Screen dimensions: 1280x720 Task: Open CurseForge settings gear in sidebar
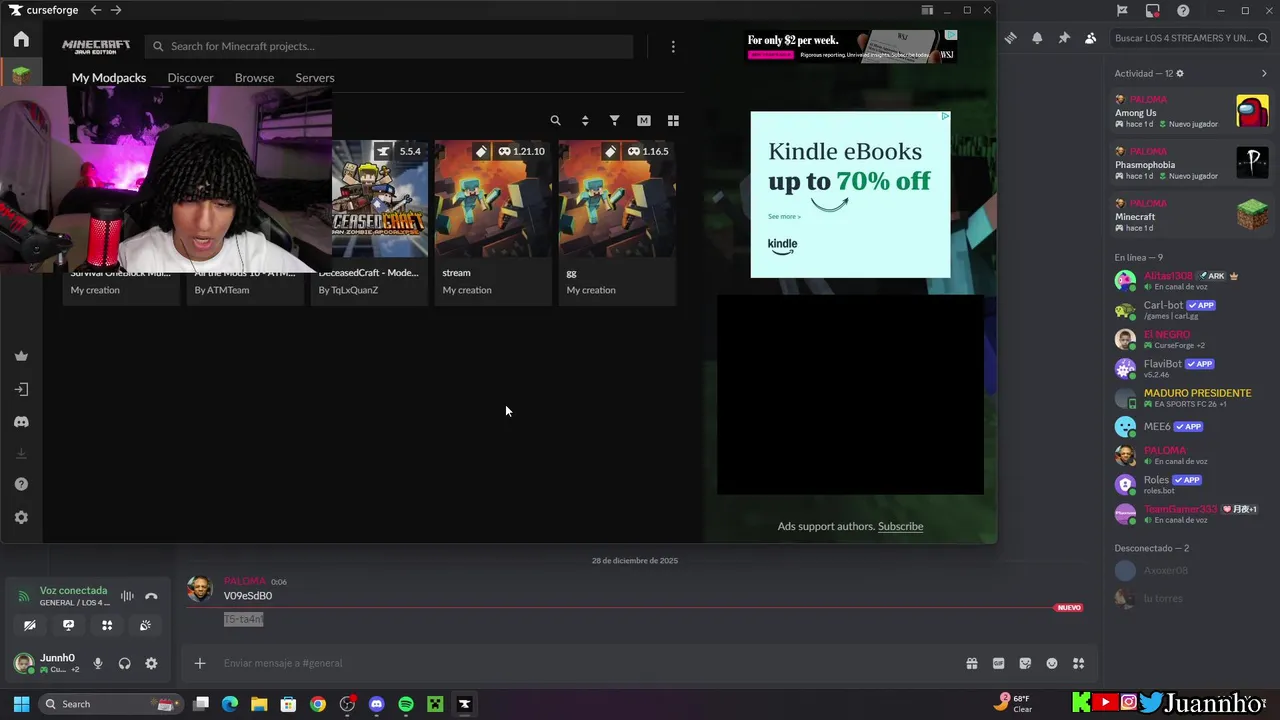pyautogui.click(x=21, y=517)
